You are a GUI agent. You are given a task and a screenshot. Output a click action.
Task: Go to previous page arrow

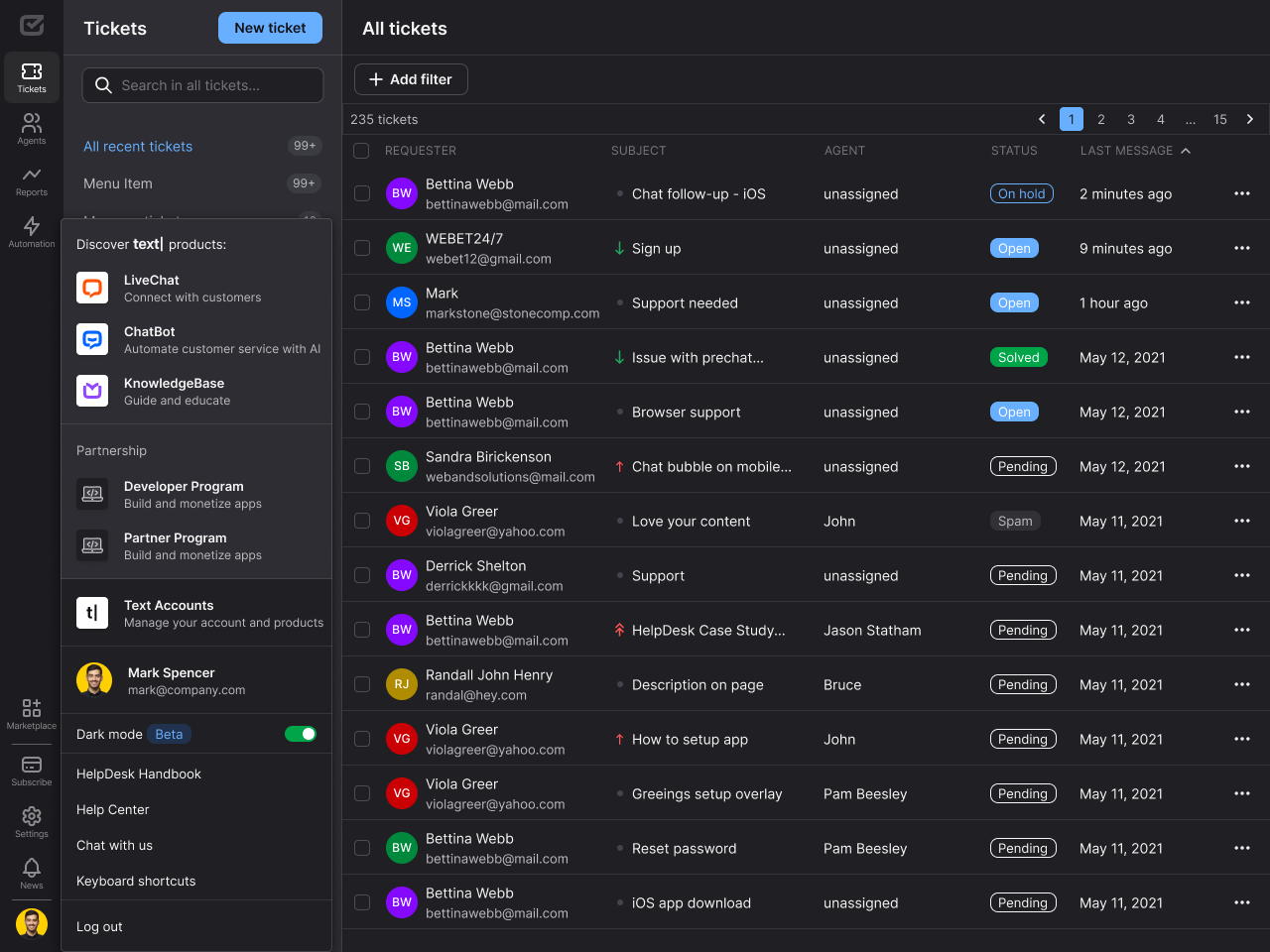(x=1042, y=119)
